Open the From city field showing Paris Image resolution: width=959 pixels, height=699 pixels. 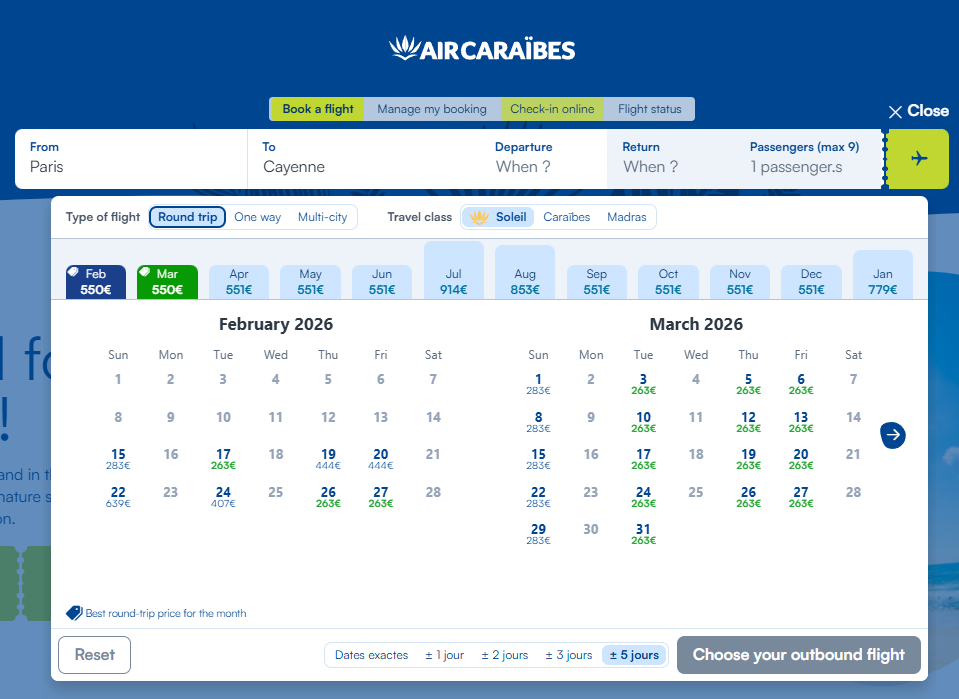click(x=131, y=158)
